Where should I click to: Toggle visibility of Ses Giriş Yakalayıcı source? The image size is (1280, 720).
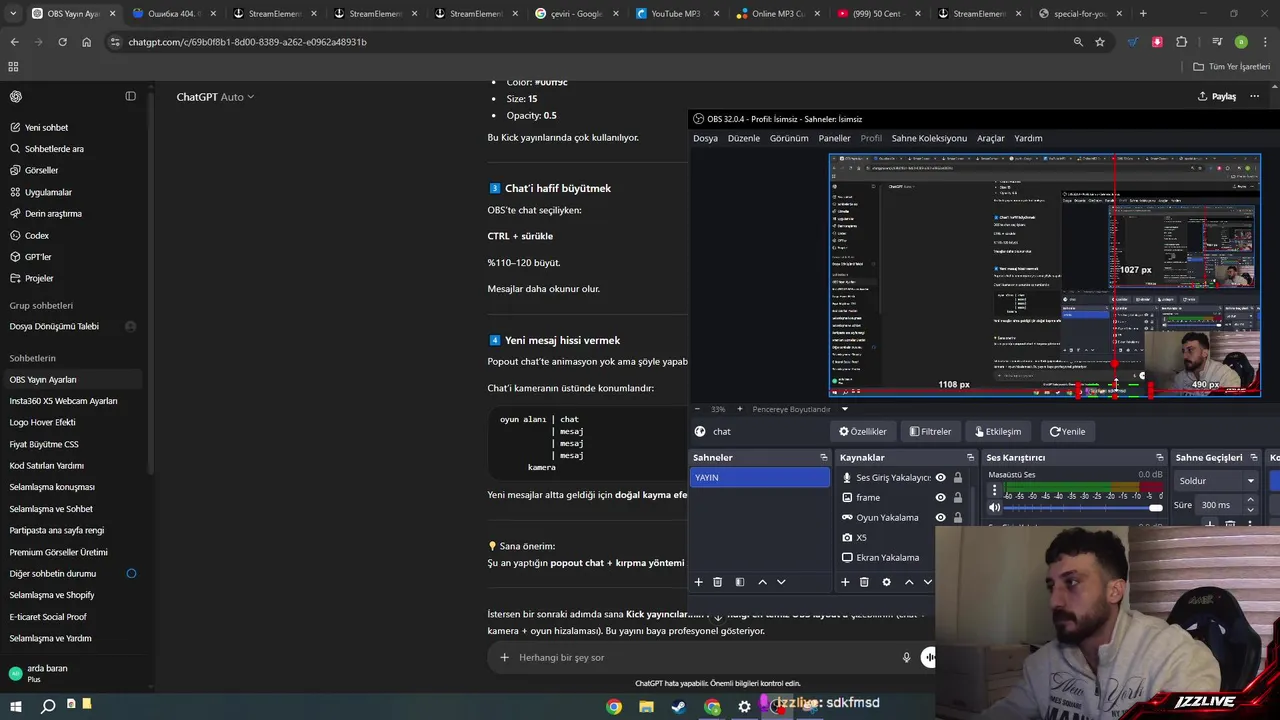940,477
